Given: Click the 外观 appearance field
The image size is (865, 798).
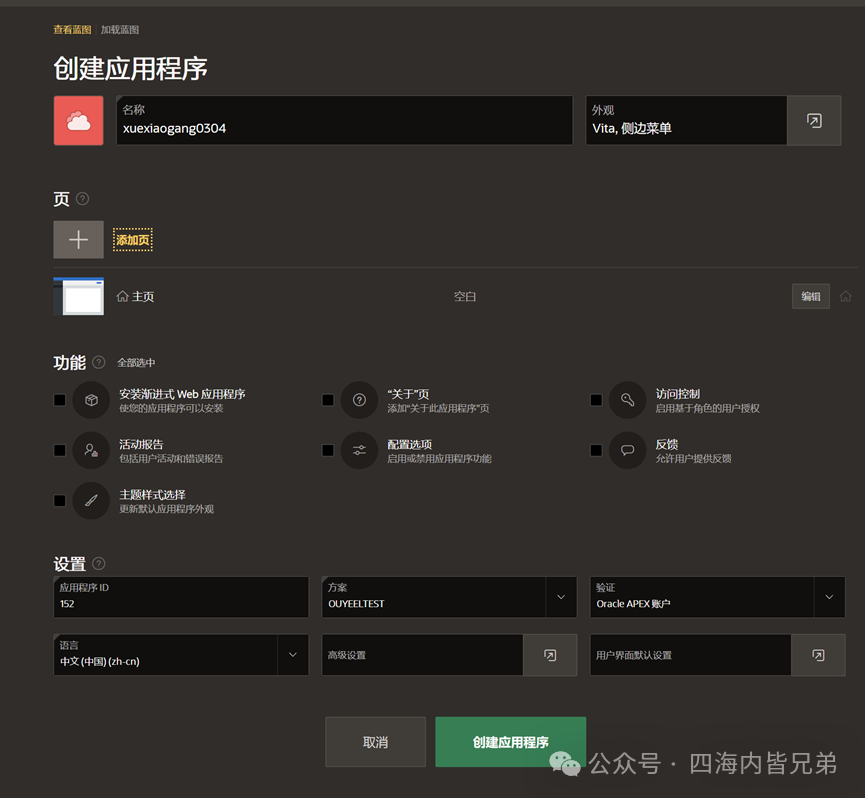Looking at the screenshot, I should (686, 121).
